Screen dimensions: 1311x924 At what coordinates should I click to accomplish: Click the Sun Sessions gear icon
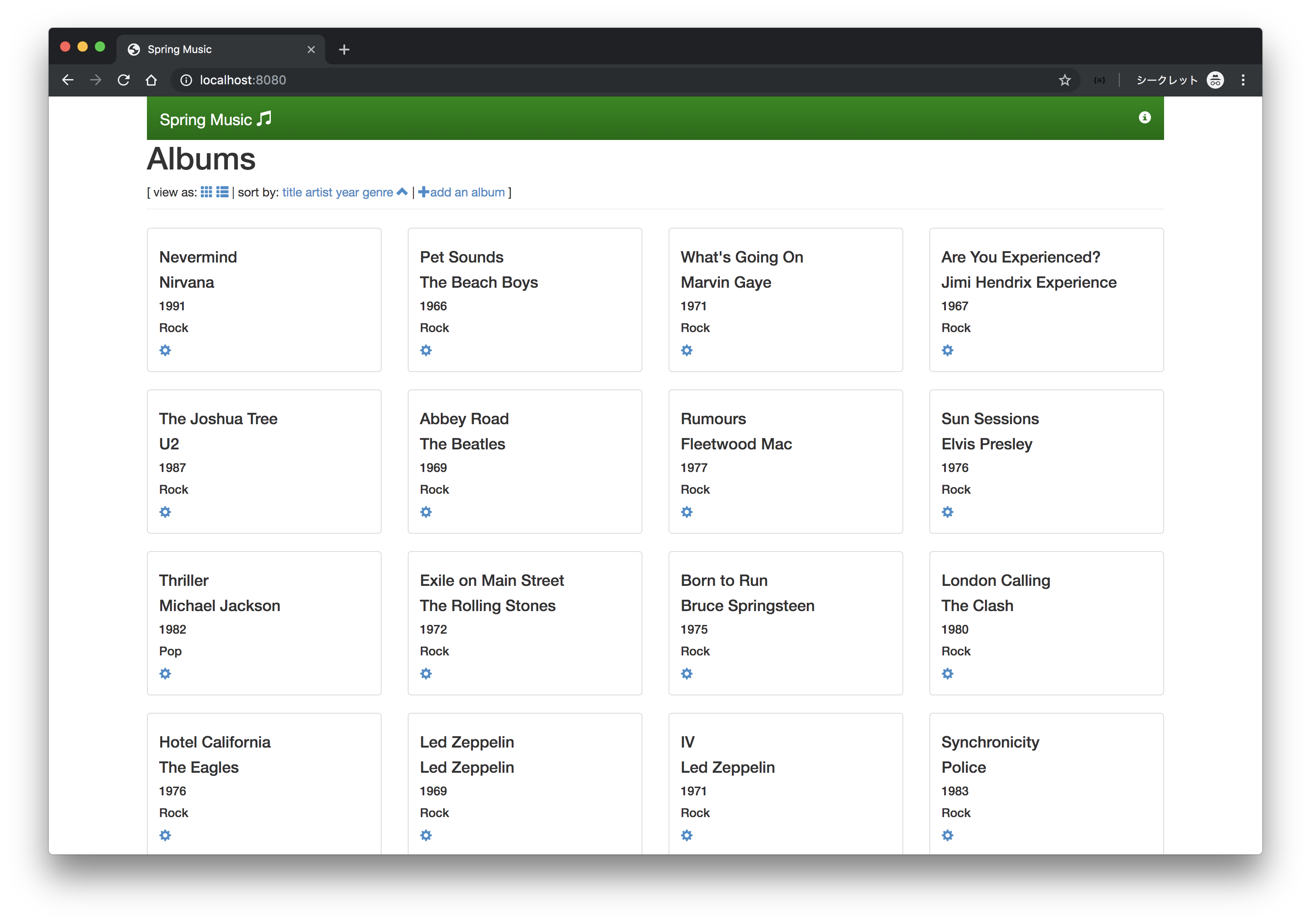[947, 512]
